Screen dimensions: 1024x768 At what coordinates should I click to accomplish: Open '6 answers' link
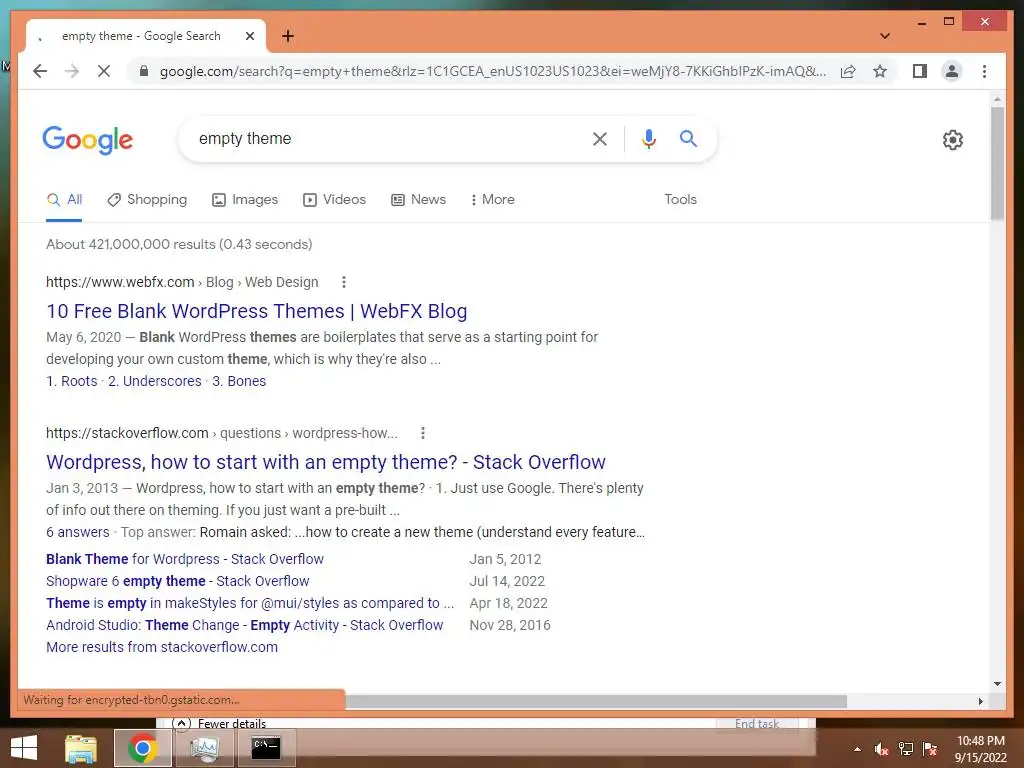(x=78, y=532)
